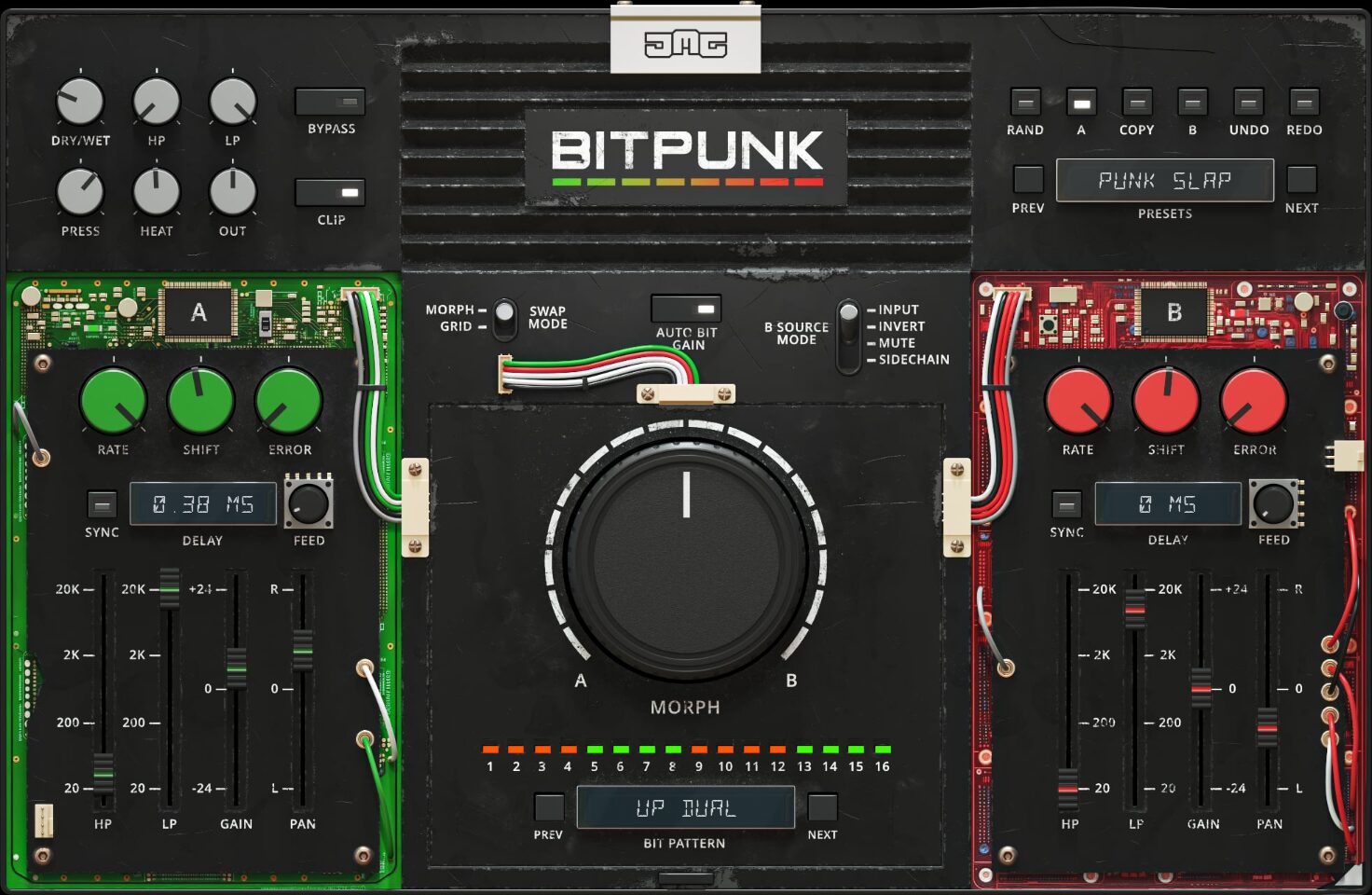
Task: Click the 0.38 MS delay display
Action: [x=203, y=504]
